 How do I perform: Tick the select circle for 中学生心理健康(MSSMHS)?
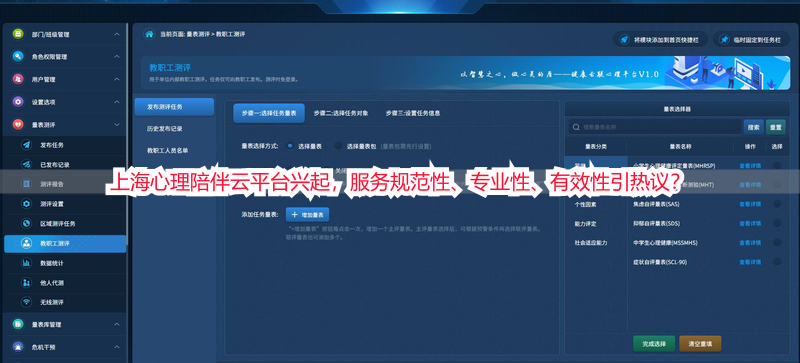pyautogui.click(x=777, y=243)
